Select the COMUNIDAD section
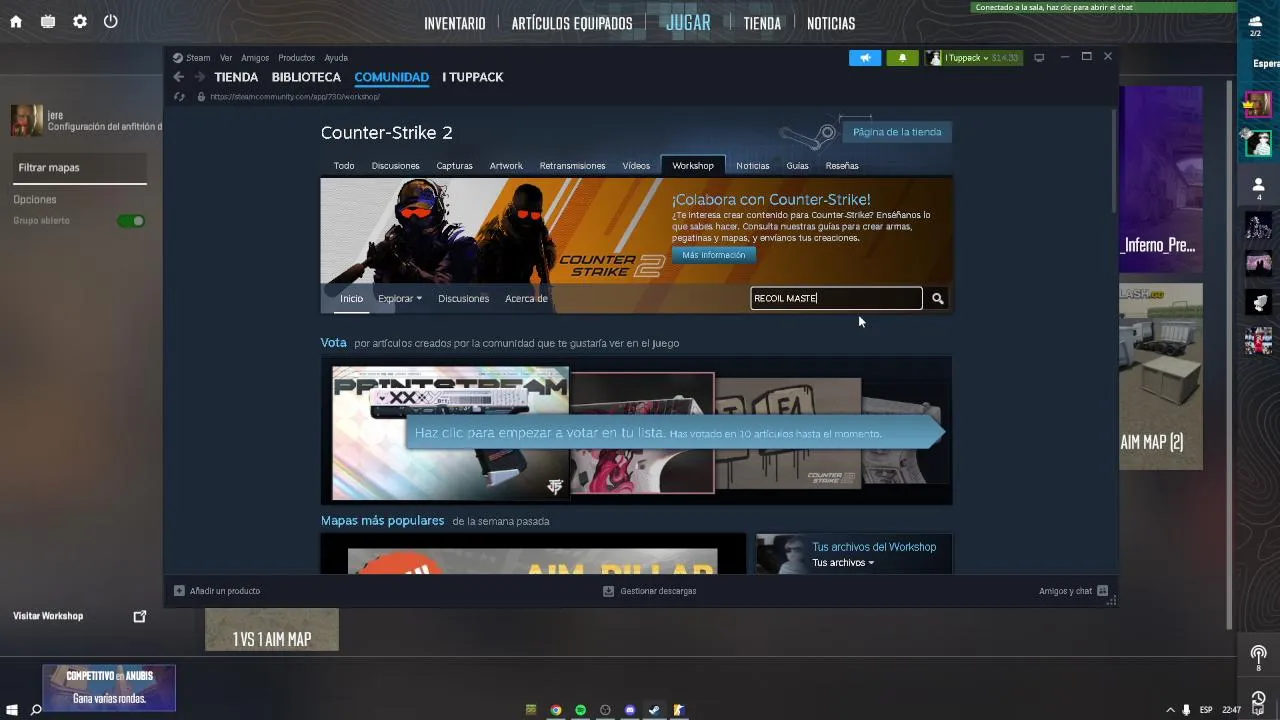Image resolution: width=1280 pixels, height=720 pixels. coord(391,77)
